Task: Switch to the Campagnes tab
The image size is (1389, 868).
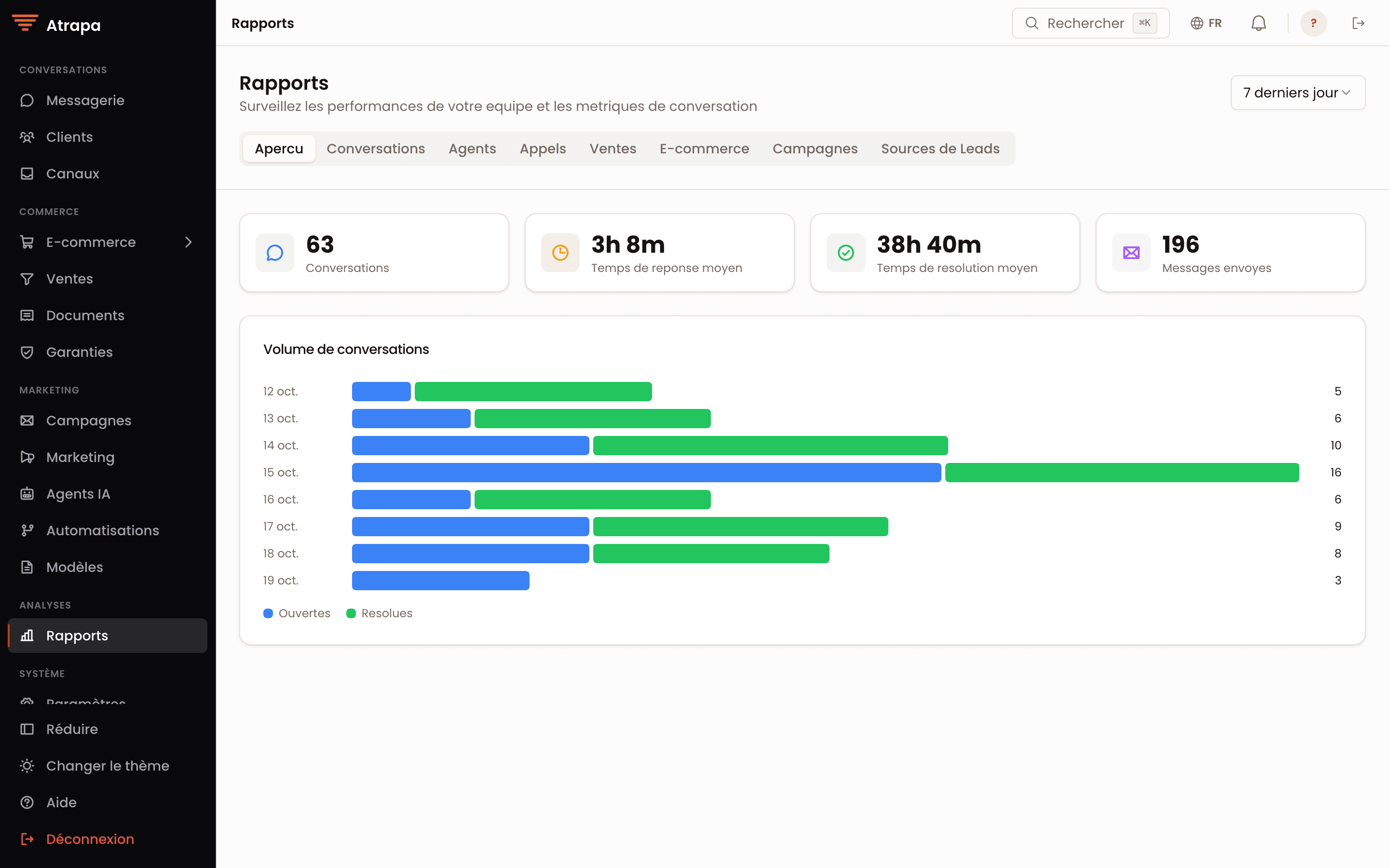Action: tap(815, 149)
